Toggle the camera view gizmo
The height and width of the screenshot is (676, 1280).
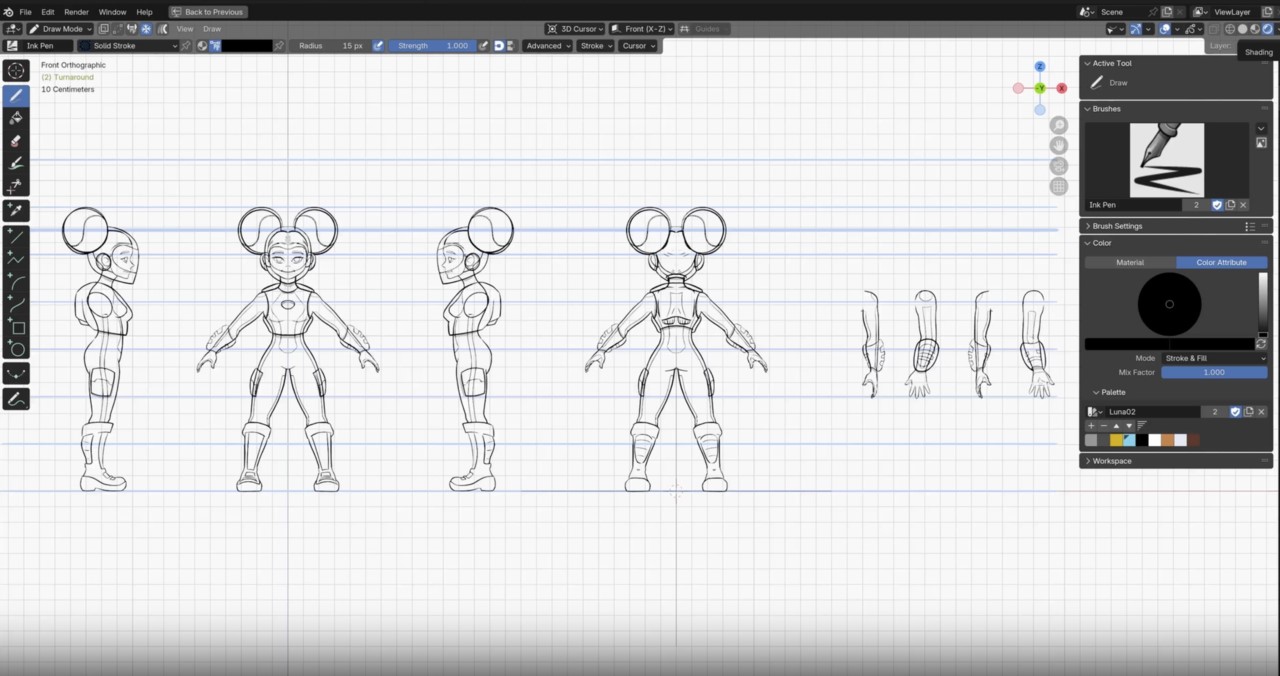coord(1059,166)
